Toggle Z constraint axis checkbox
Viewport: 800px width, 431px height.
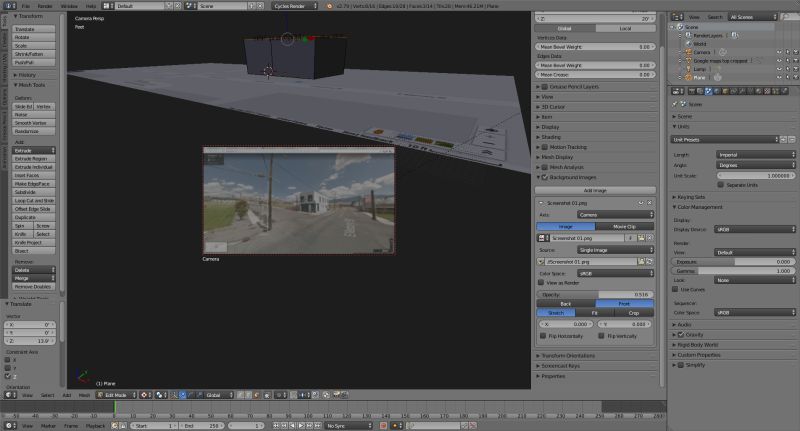[x=8, y=376]
